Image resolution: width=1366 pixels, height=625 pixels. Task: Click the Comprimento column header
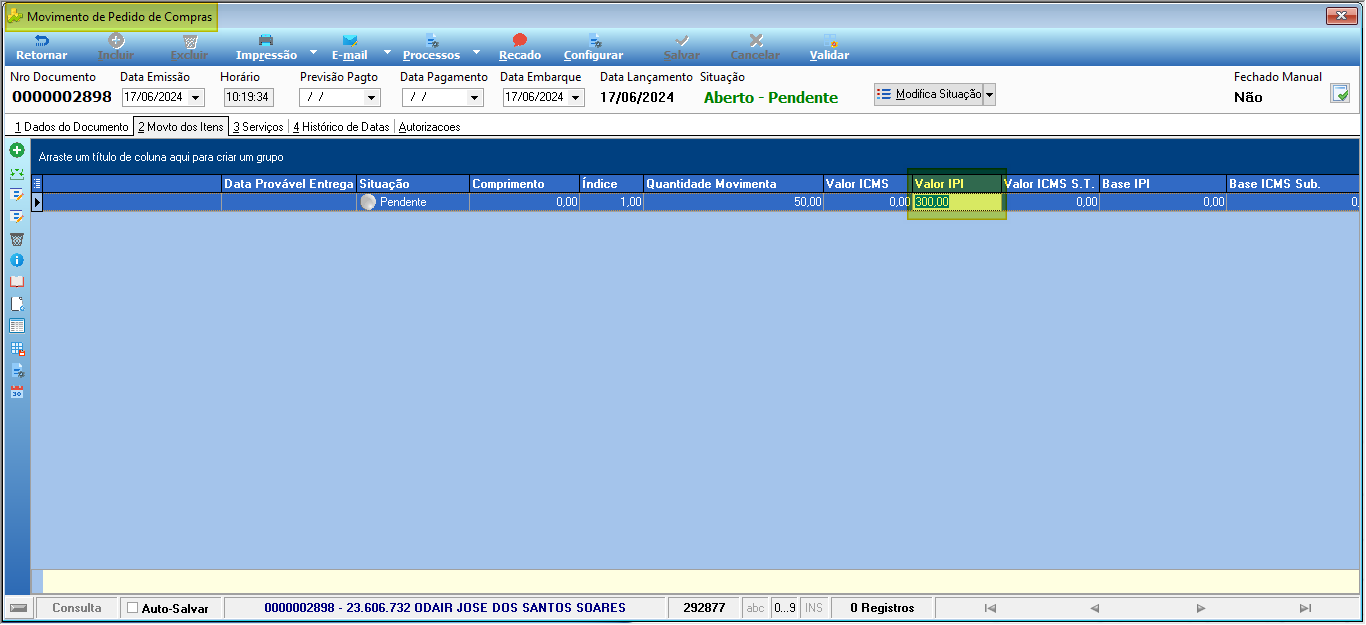(524, 184)
